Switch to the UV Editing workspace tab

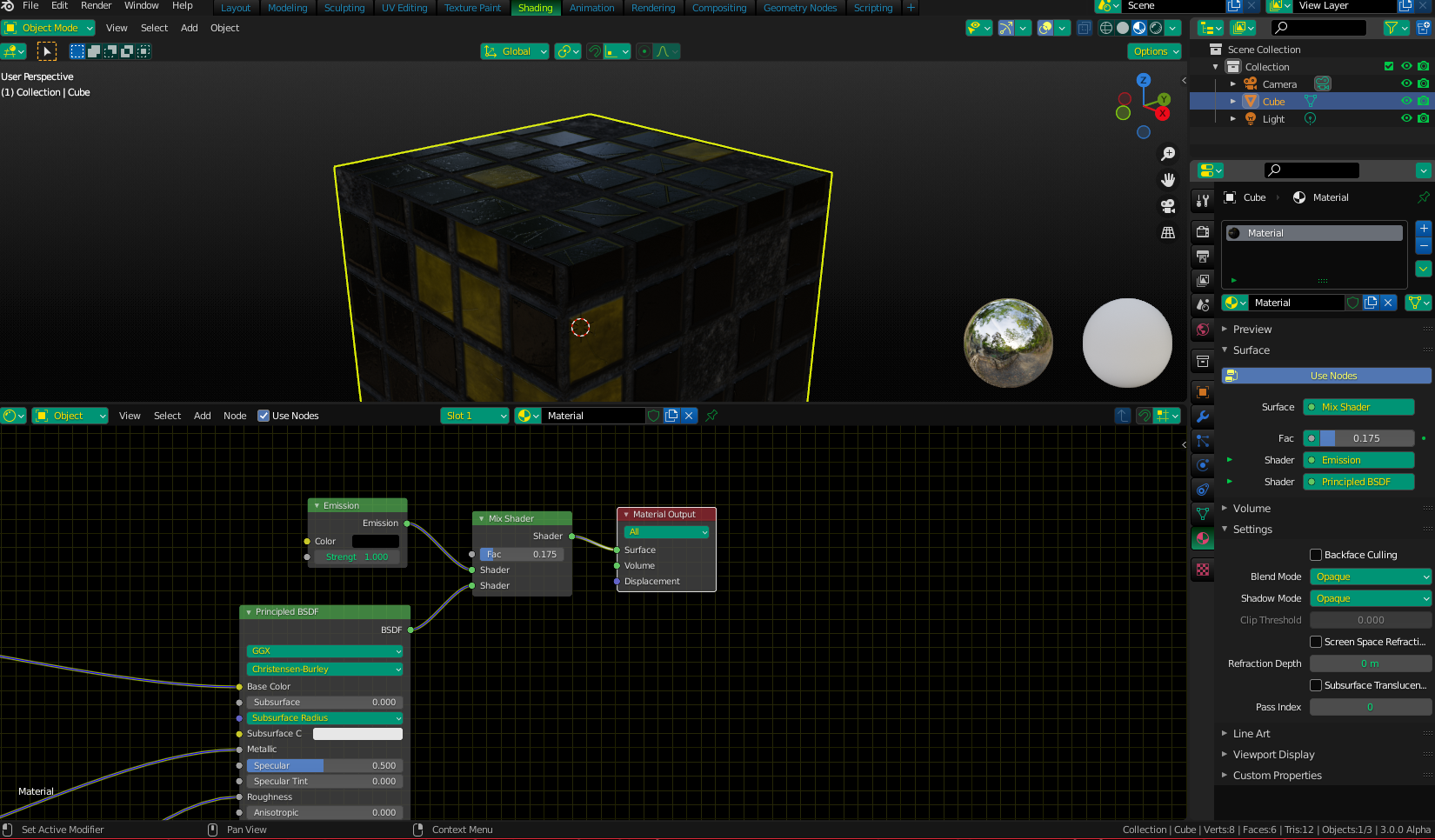404,8
